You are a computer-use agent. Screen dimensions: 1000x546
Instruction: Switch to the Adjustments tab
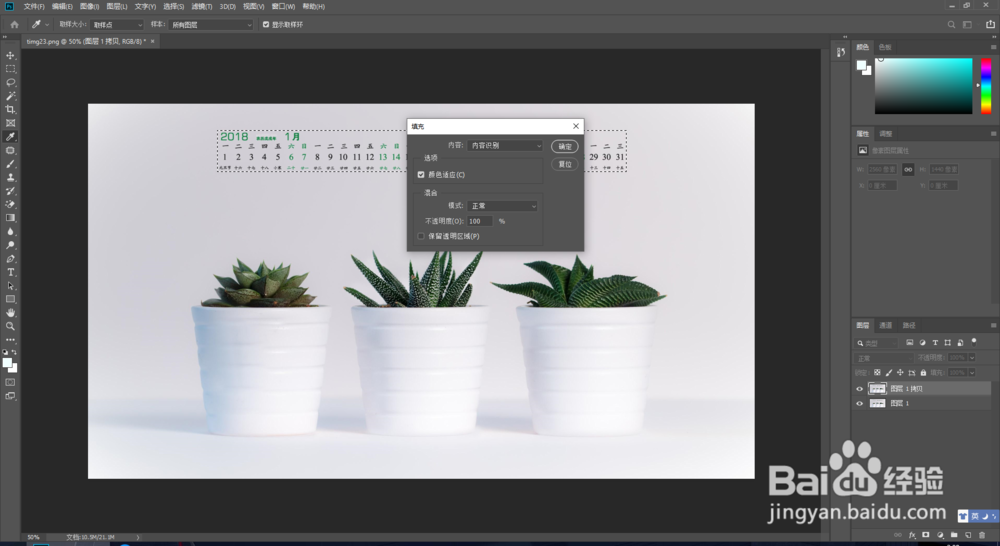coord(886,134)
